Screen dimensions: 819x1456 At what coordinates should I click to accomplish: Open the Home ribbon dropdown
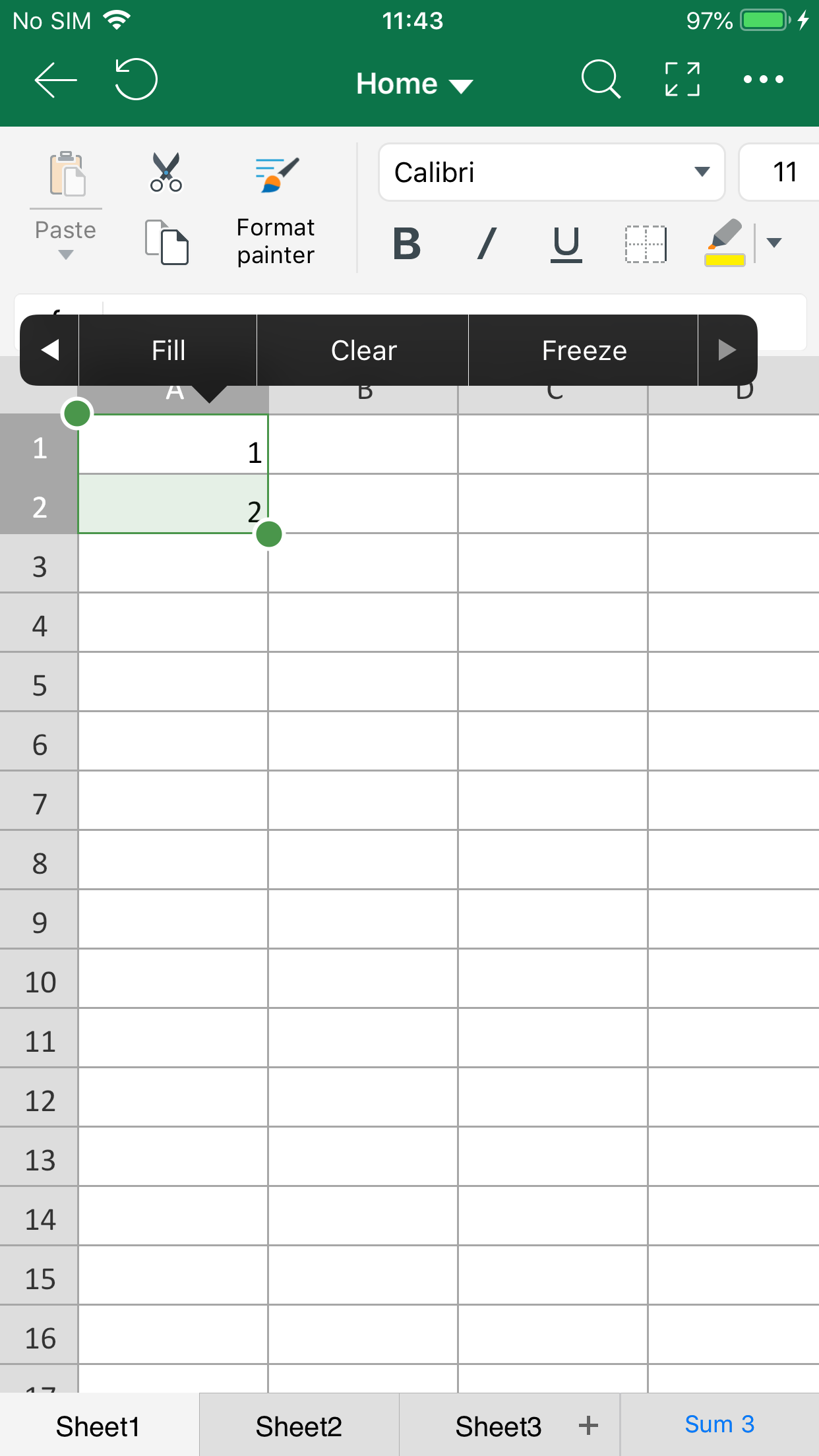click(413, 84)
